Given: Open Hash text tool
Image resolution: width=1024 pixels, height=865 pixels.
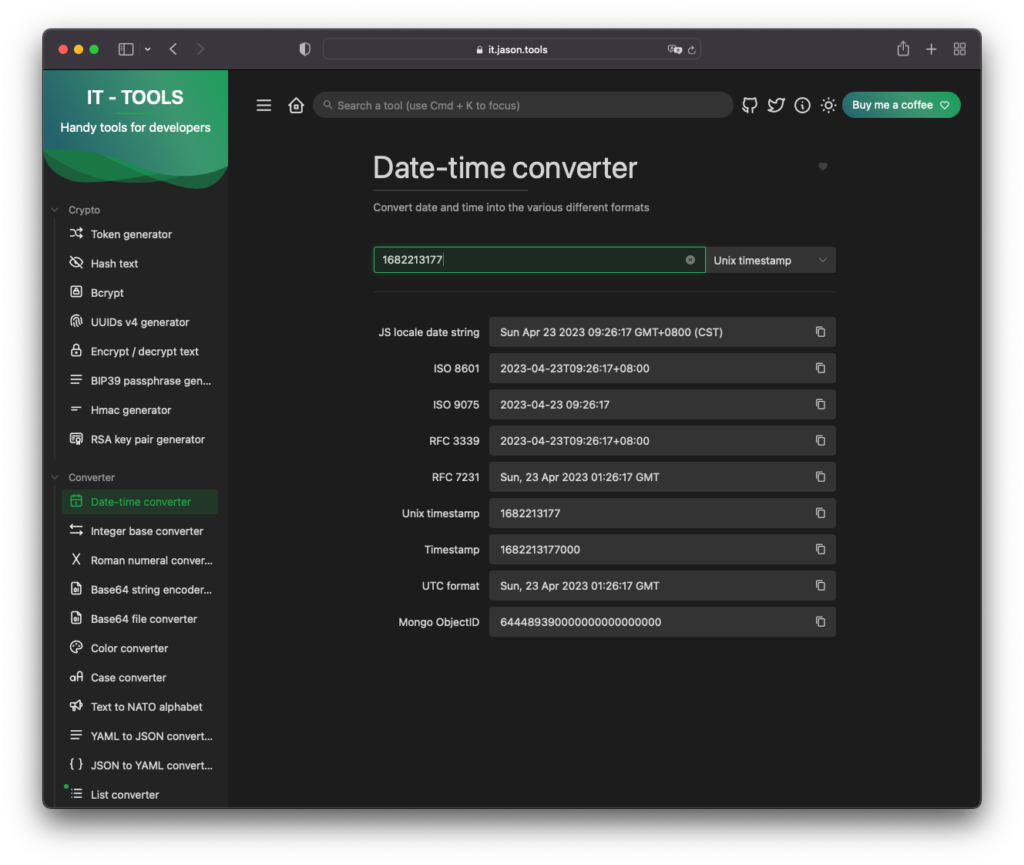Looking at the screenshot, I should tap(140, 264).
